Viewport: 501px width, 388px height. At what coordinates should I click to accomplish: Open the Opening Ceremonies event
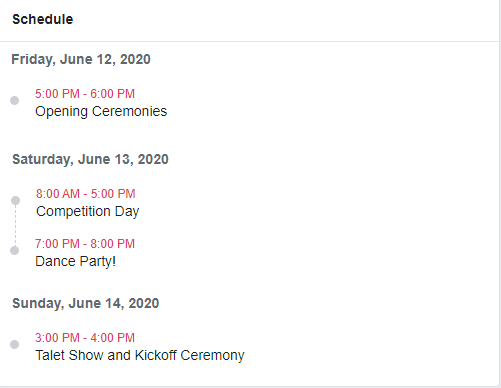(x=101, y=111)
